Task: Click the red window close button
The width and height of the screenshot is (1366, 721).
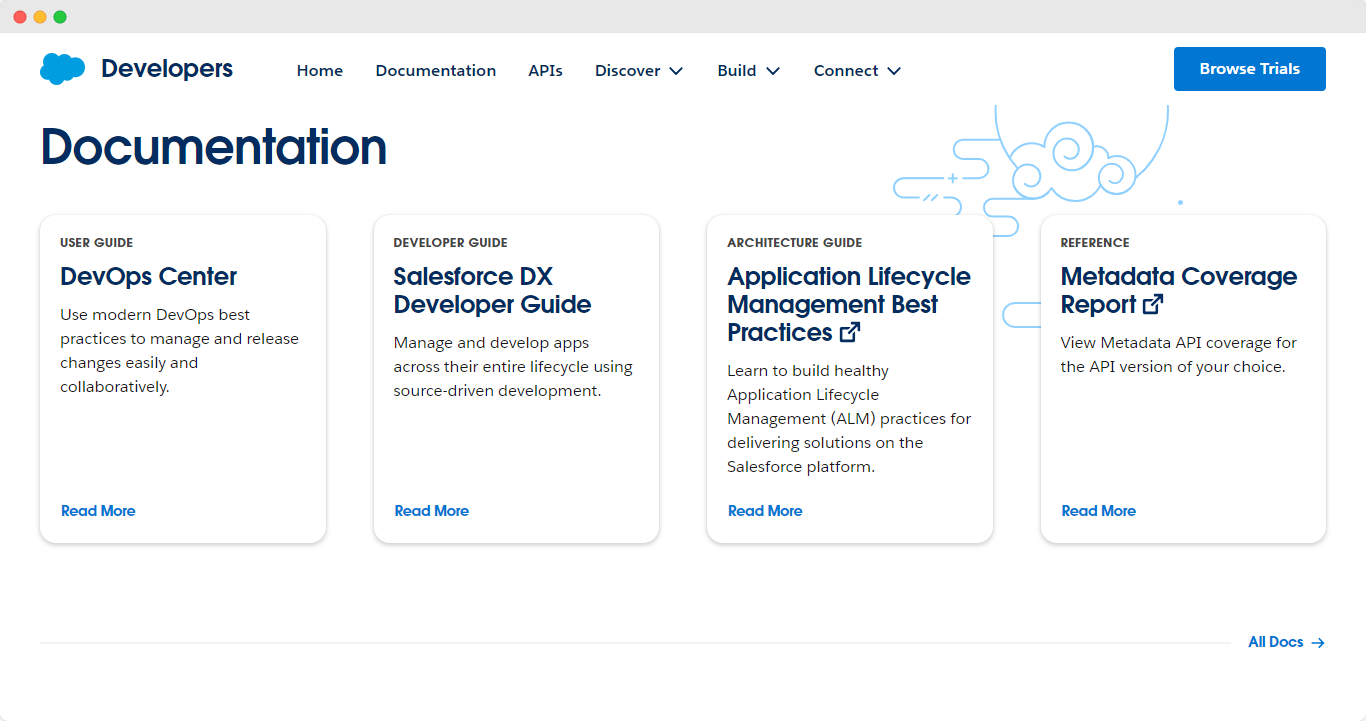Action: coord(20,17)
